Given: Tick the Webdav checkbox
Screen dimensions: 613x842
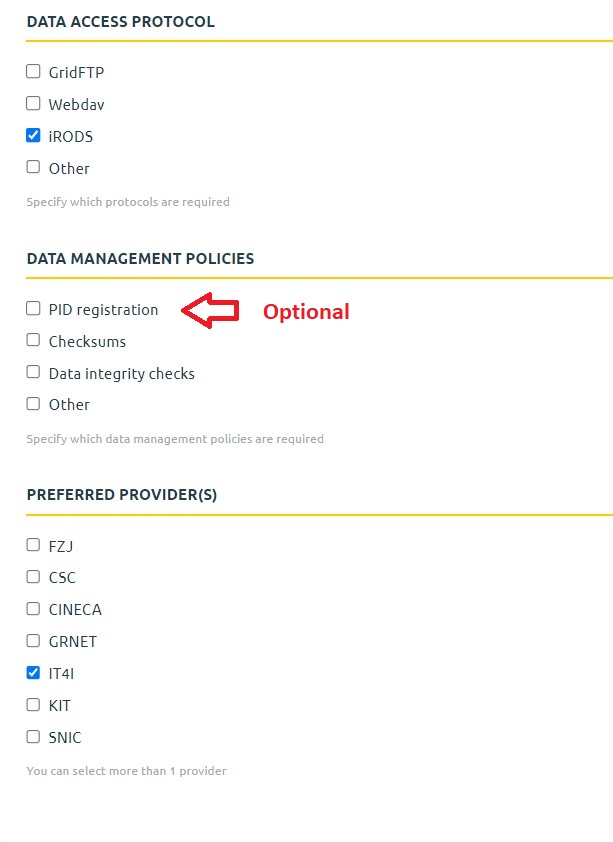Looking at the screenshot, I should tap(33, 104).
